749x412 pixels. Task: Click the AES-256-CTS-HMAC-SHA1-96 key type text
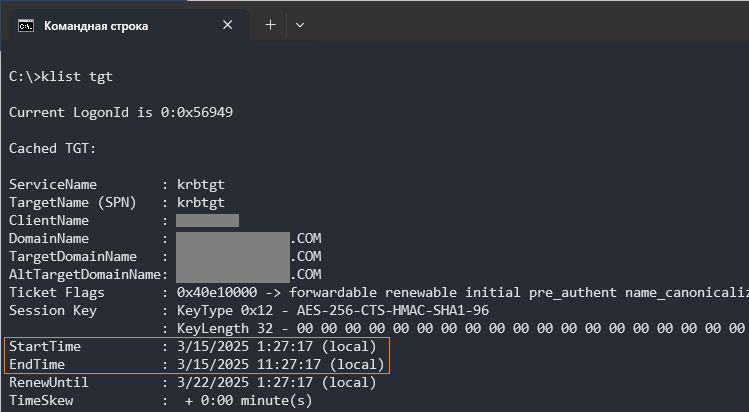(393, 310)
